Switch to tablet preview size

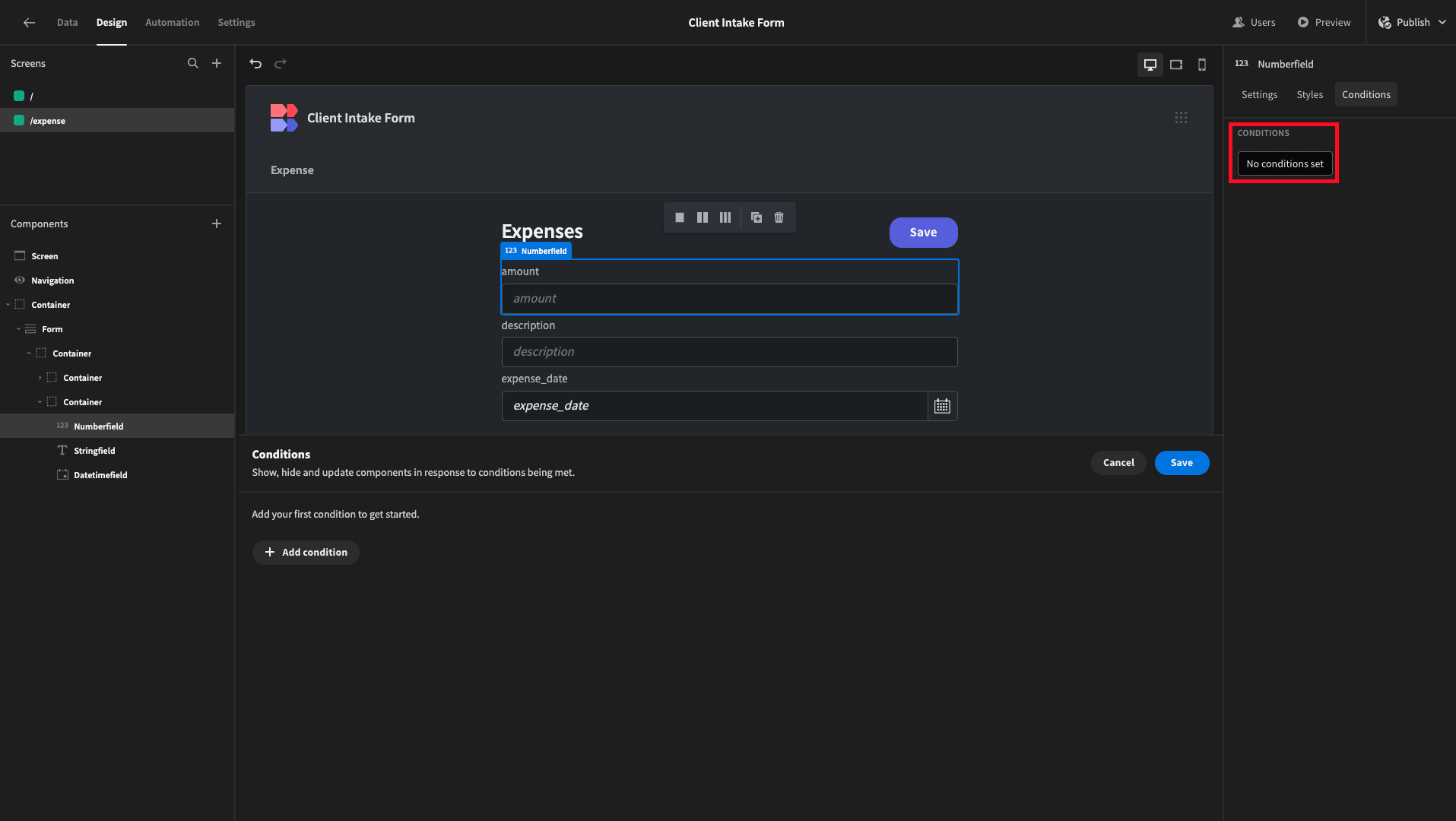click(x=1176, y=65)
